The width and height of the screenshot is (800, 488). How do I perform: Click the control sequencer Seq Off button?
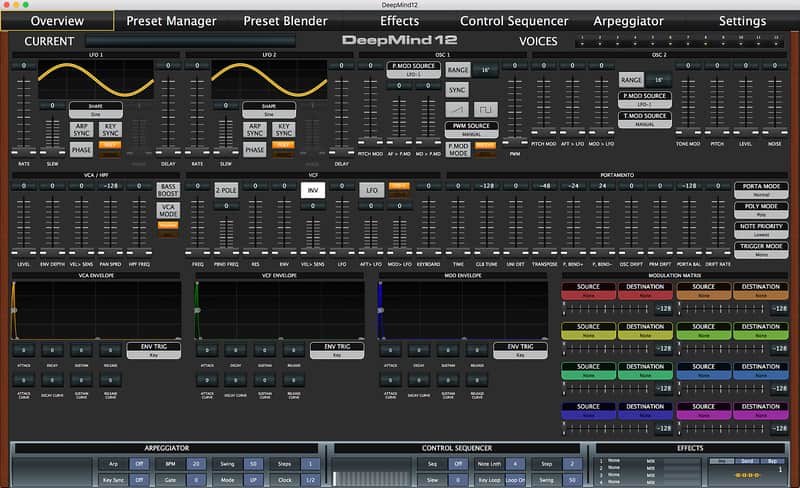(x=458, y=464)
